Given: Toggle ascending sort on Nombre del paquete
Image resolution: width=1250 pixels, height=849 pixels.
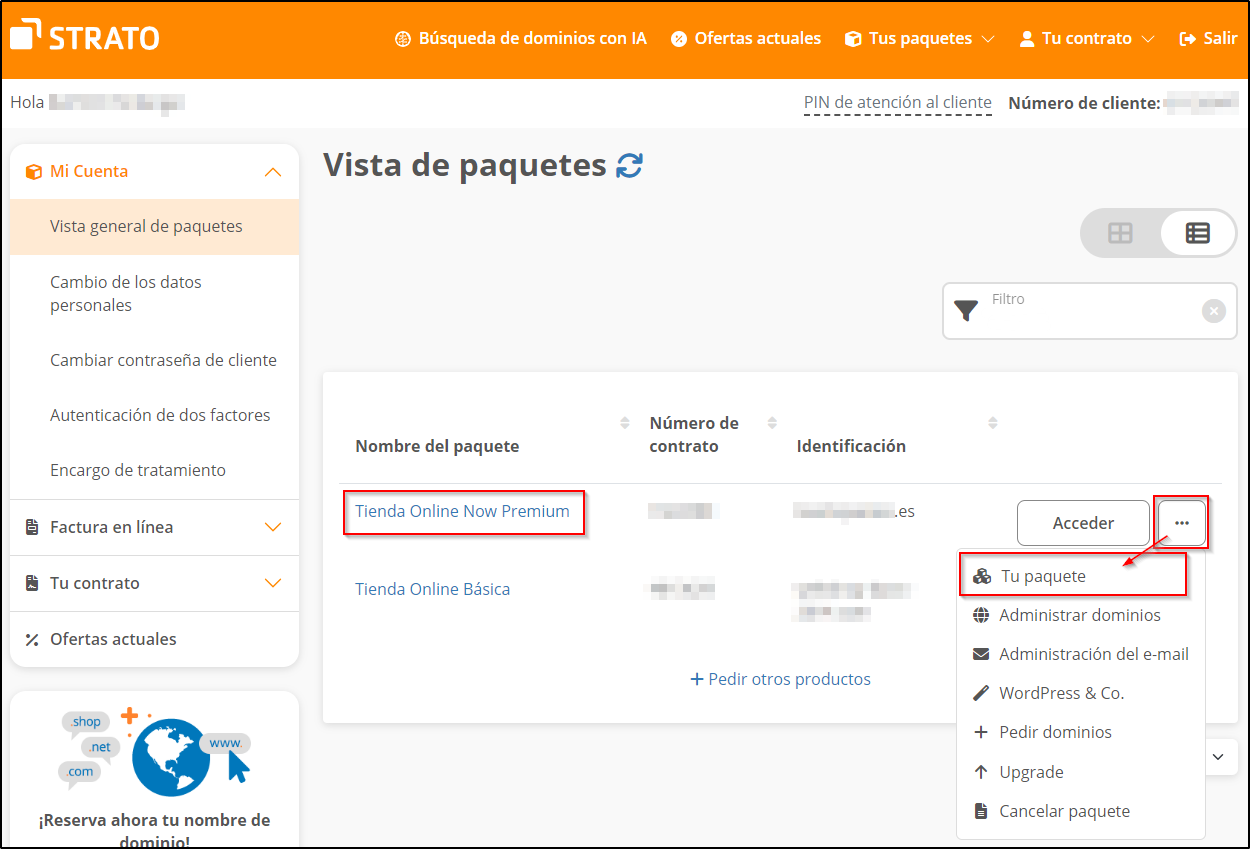Looking at the screenshot, I should click(626, 422).
